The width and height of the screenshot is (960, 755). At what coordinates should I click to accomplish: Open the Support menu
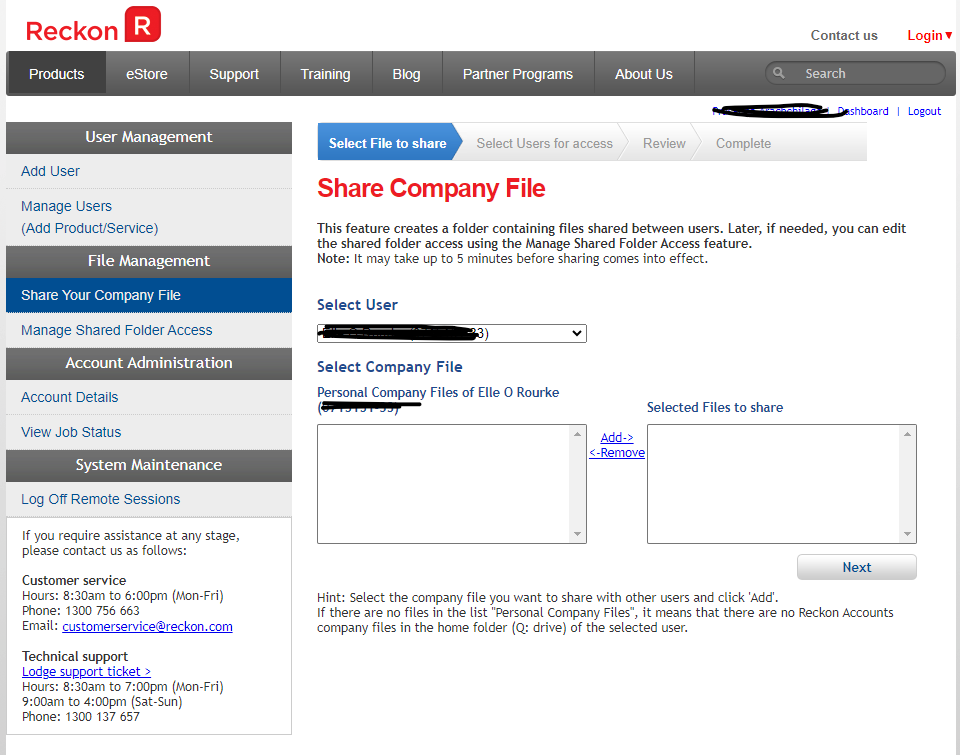click(234, 73)
